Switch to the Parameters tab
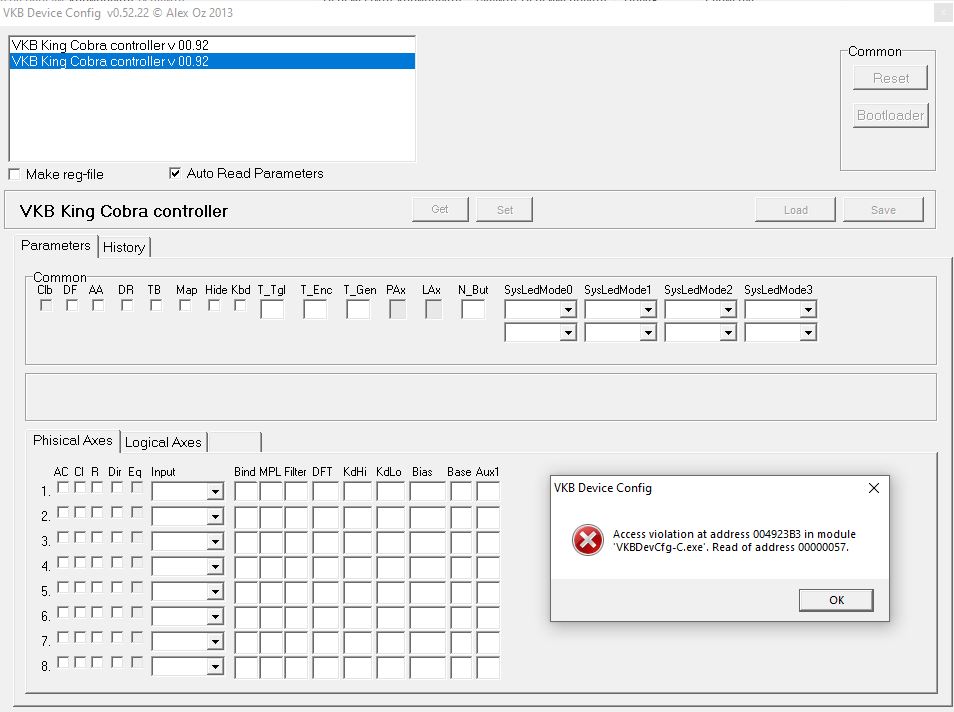 [55, 245]
